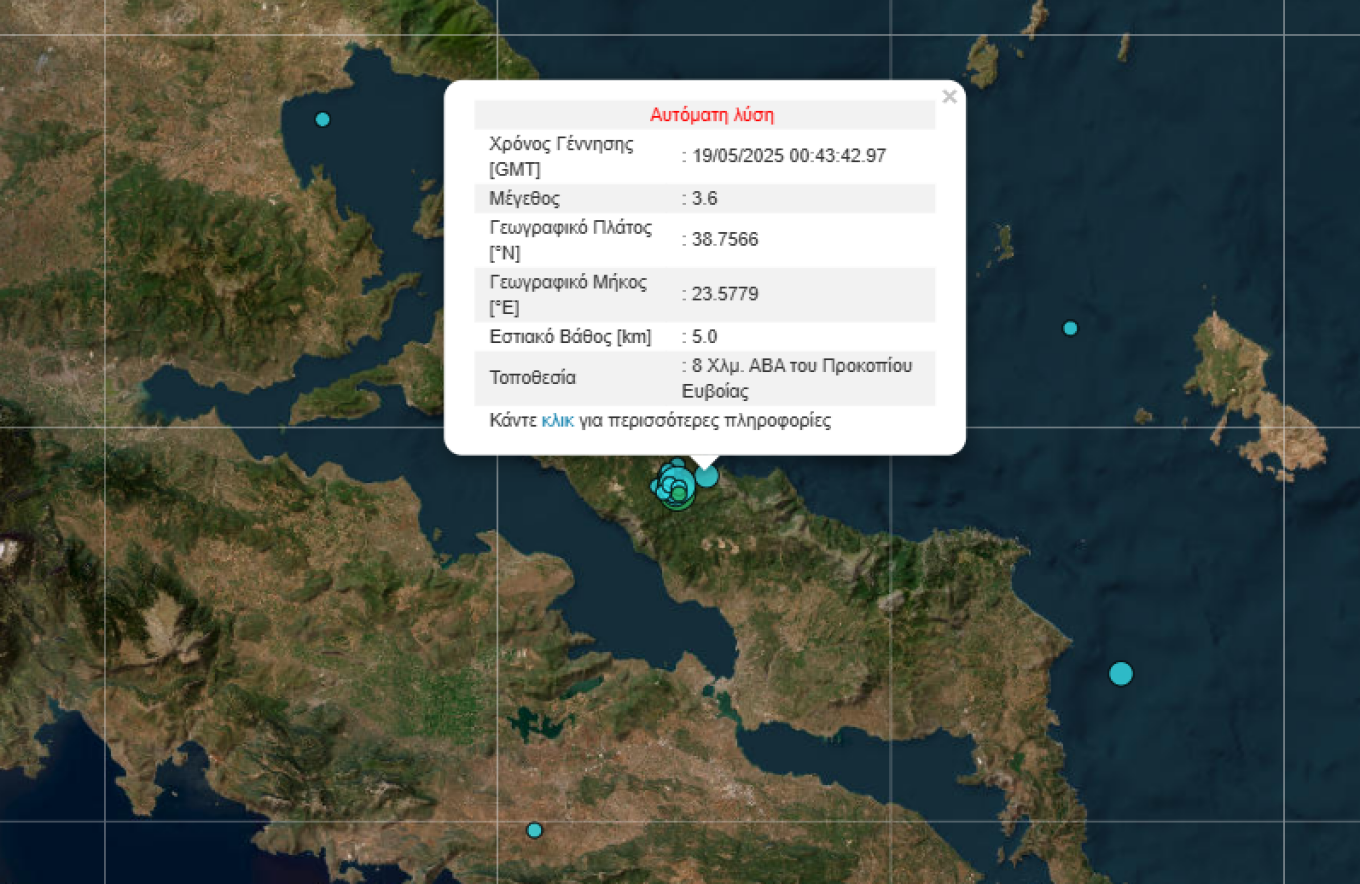Click the large cyan marker under the popup pointer
Image resolution: width=1360 pixels, height=884 pixels.
(706, 476)
